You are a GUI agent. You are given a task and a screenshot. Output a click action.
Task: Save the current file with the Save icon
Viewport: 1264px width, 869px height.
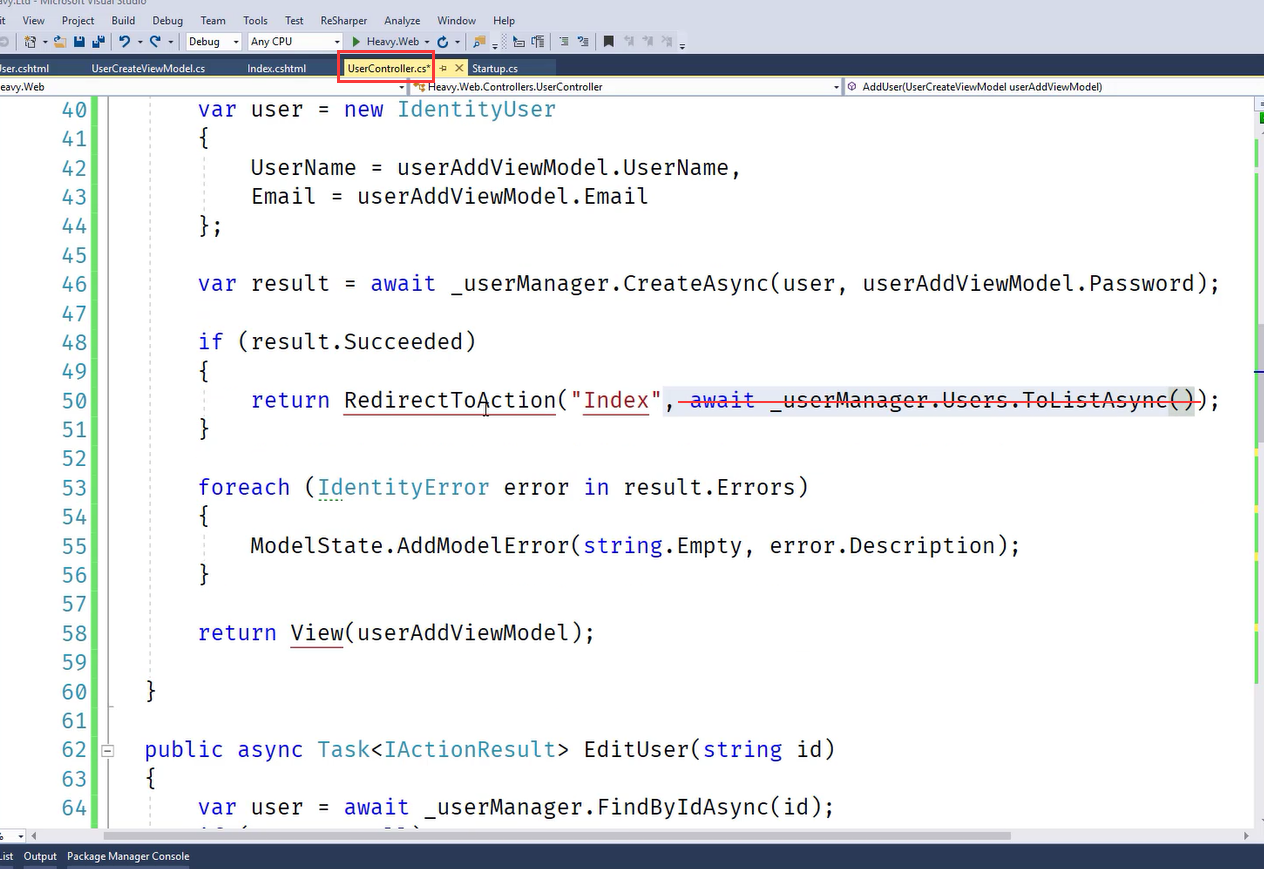pos(79,42)
